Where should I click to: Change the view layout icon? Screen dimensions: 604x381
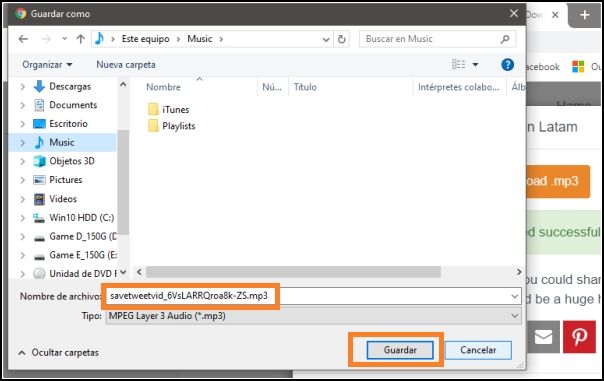coord(458,64)
